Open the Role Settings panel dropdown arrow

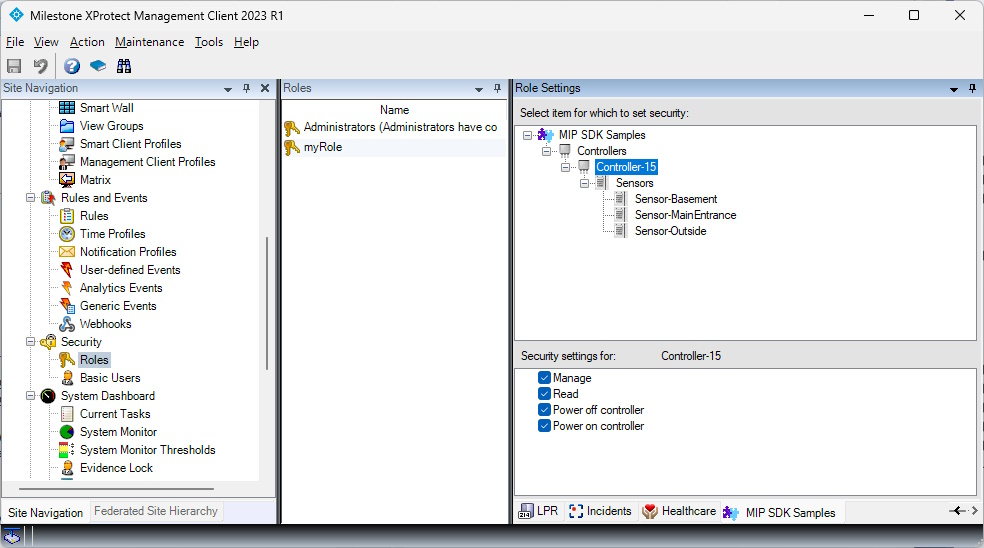point(954,89)
